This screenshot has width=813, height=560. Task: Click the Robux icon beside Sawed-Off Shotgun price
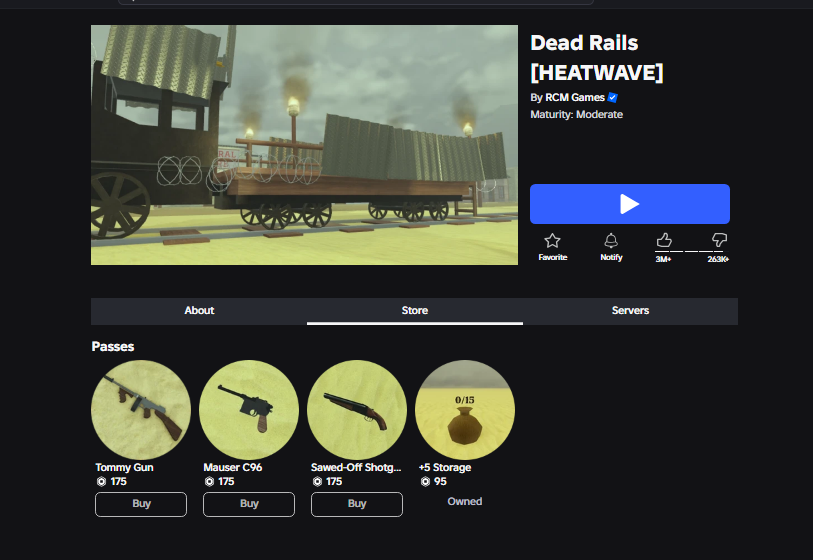tap(317, 482)
